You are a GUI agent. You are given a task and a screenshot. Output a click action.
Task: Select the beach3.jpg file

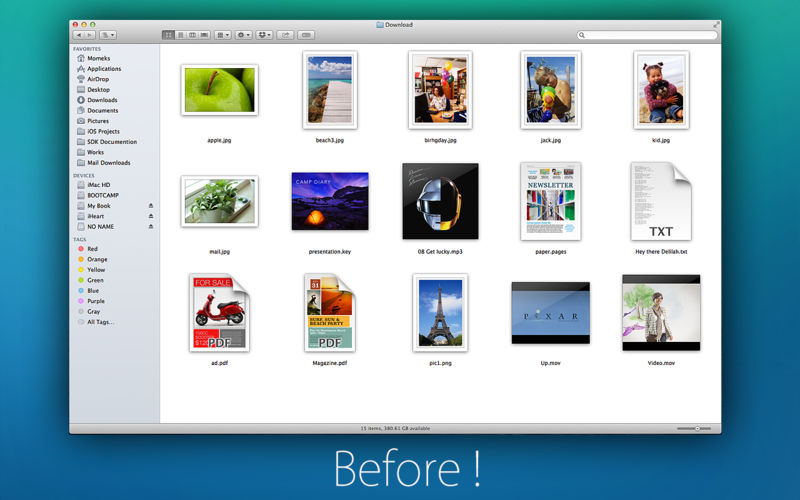pos(330,90)
